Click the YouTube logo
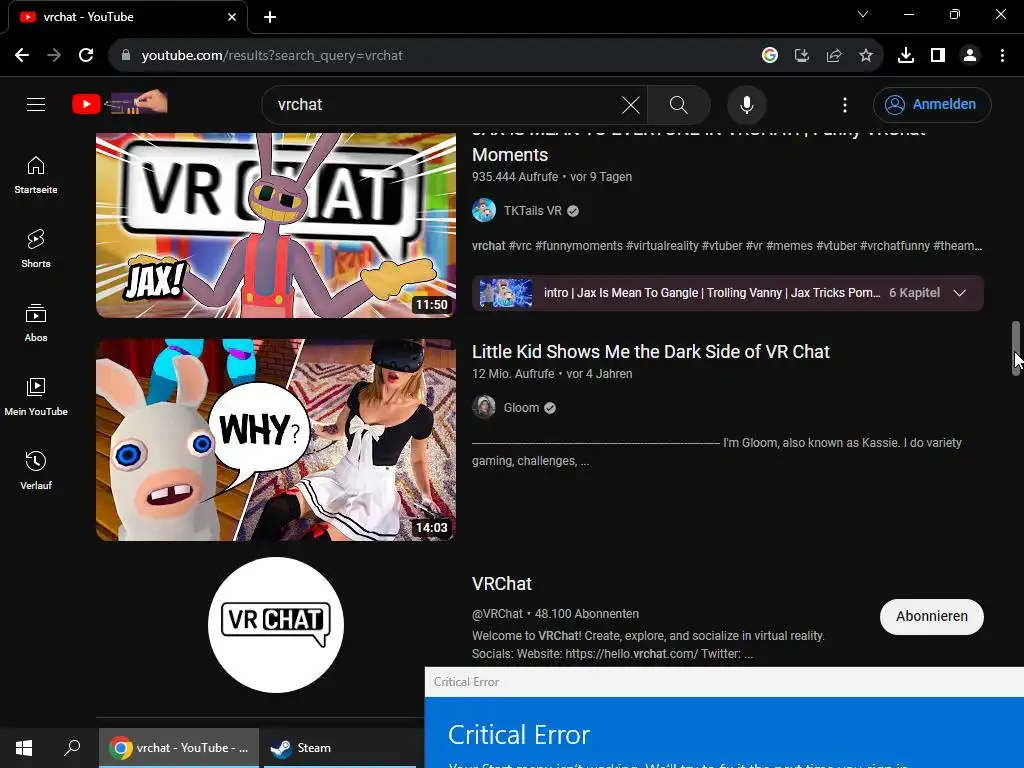 120,103
